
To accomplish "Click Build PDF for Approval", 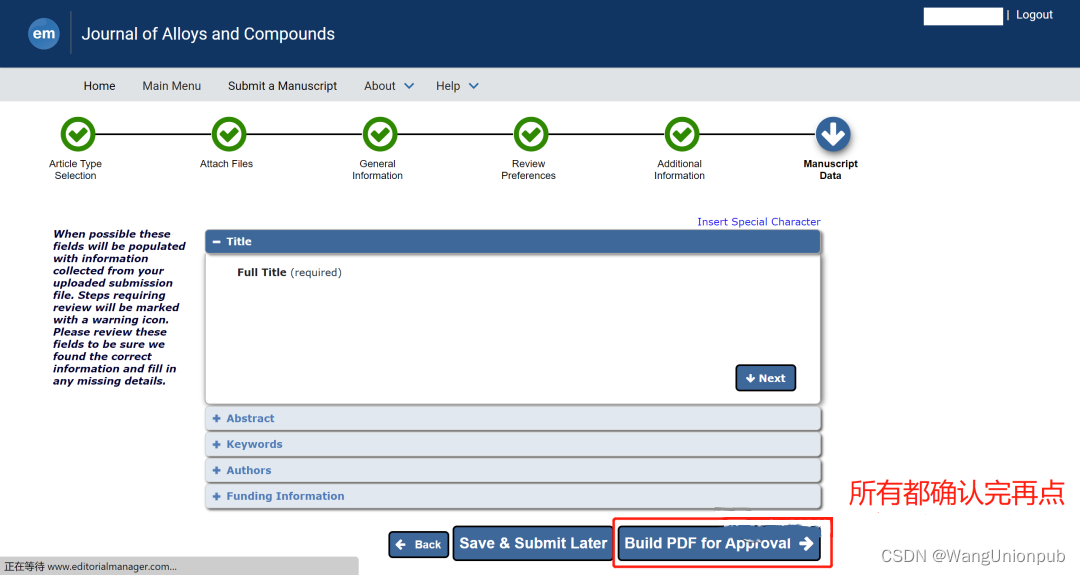I will (x=719, y=543).
